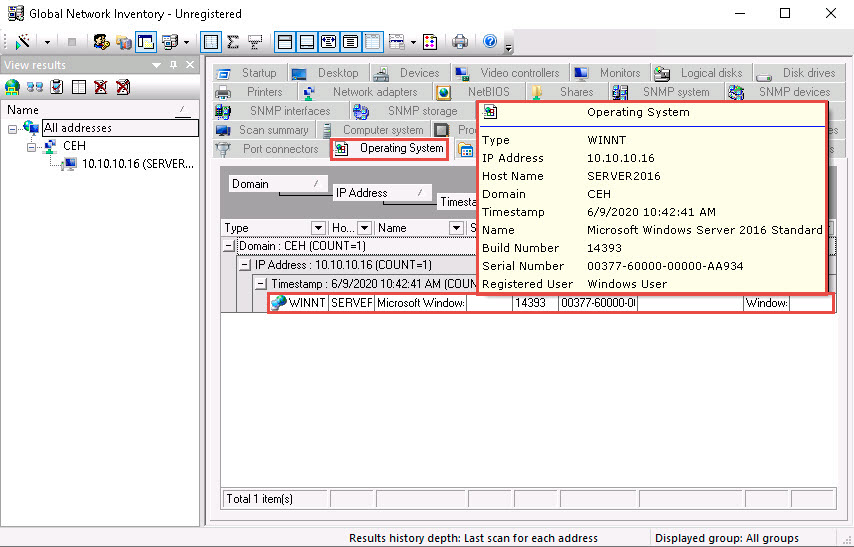854x547 pixels.
Task: Select the All addresses tree item
Action: (120, 128)
